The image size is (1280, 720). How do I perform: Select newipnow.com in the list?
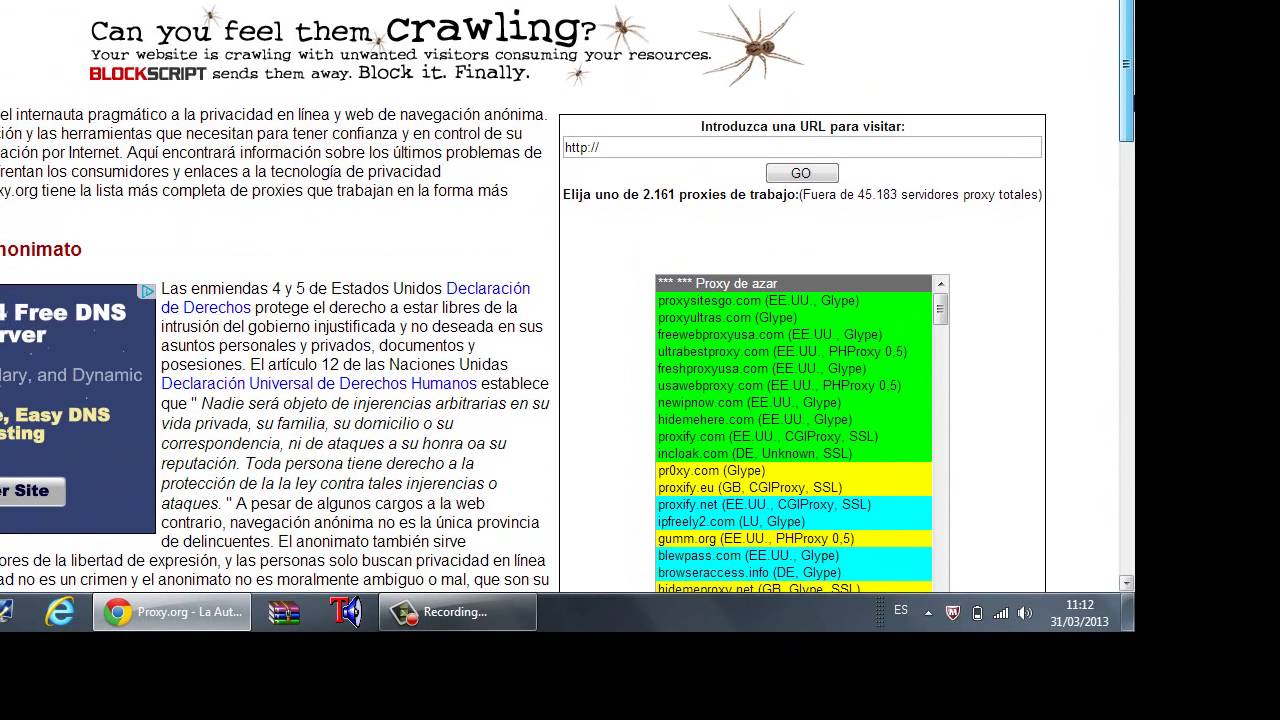pos(794,402)
